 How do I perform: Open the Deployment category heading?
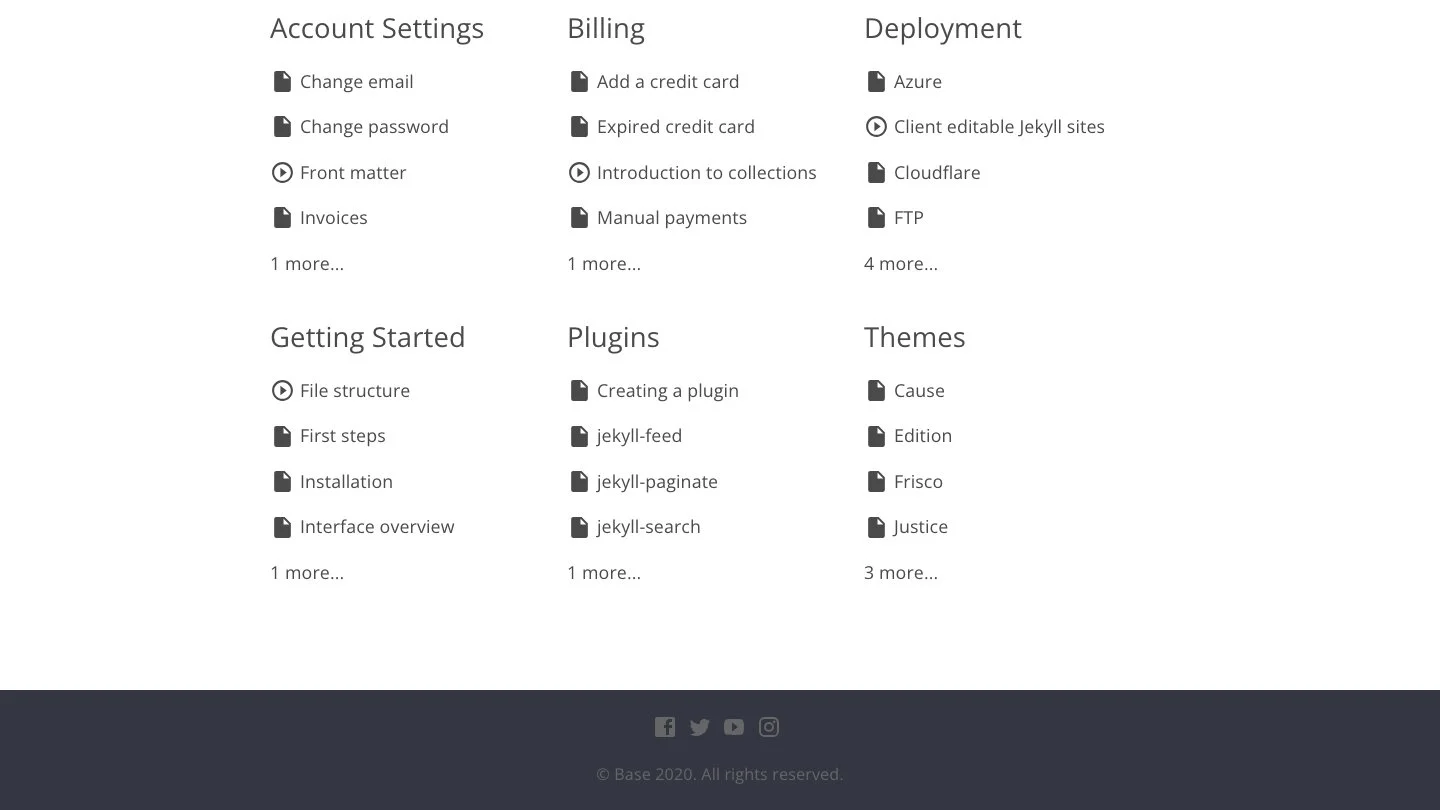click(x=943, y=29)
